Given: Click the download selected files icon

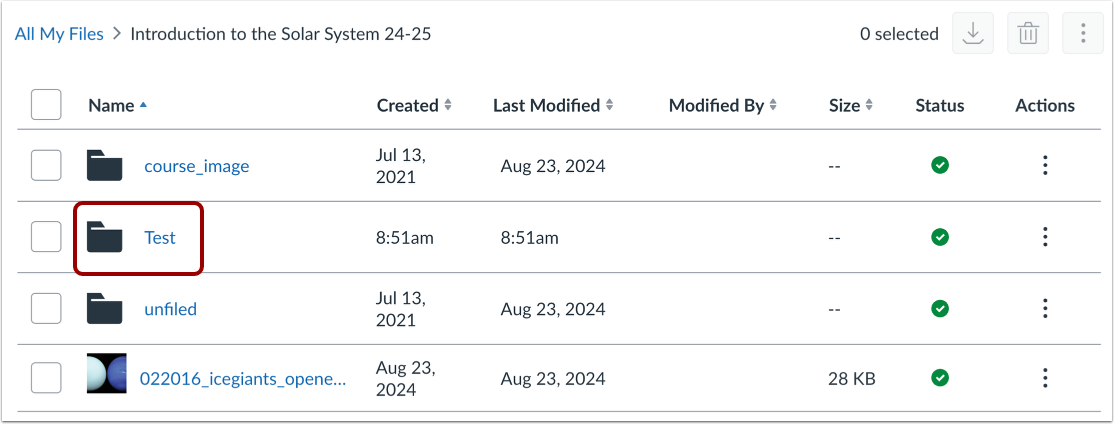Looking at the screenshot, I should (972, 34).
